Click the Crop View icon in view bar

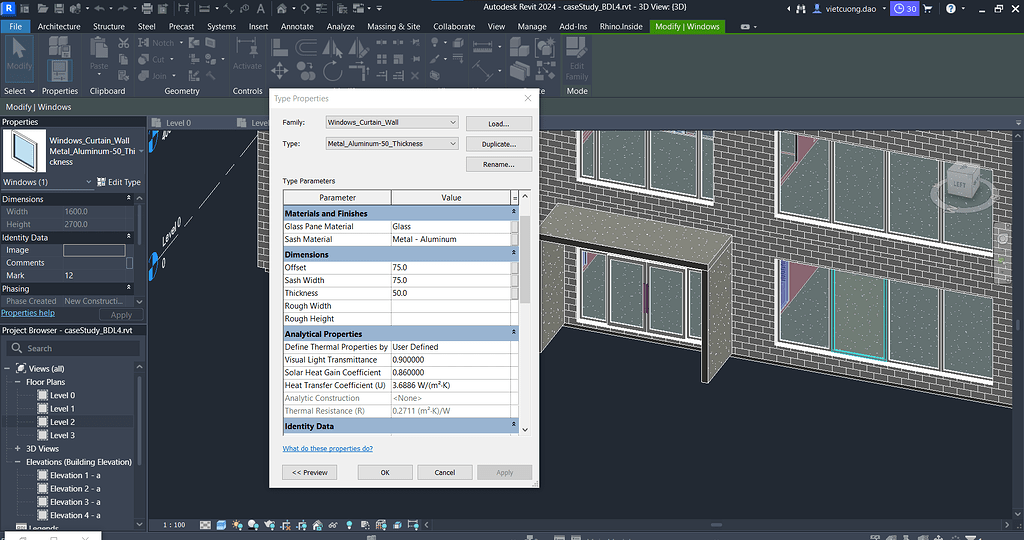[x=285, y=525]
